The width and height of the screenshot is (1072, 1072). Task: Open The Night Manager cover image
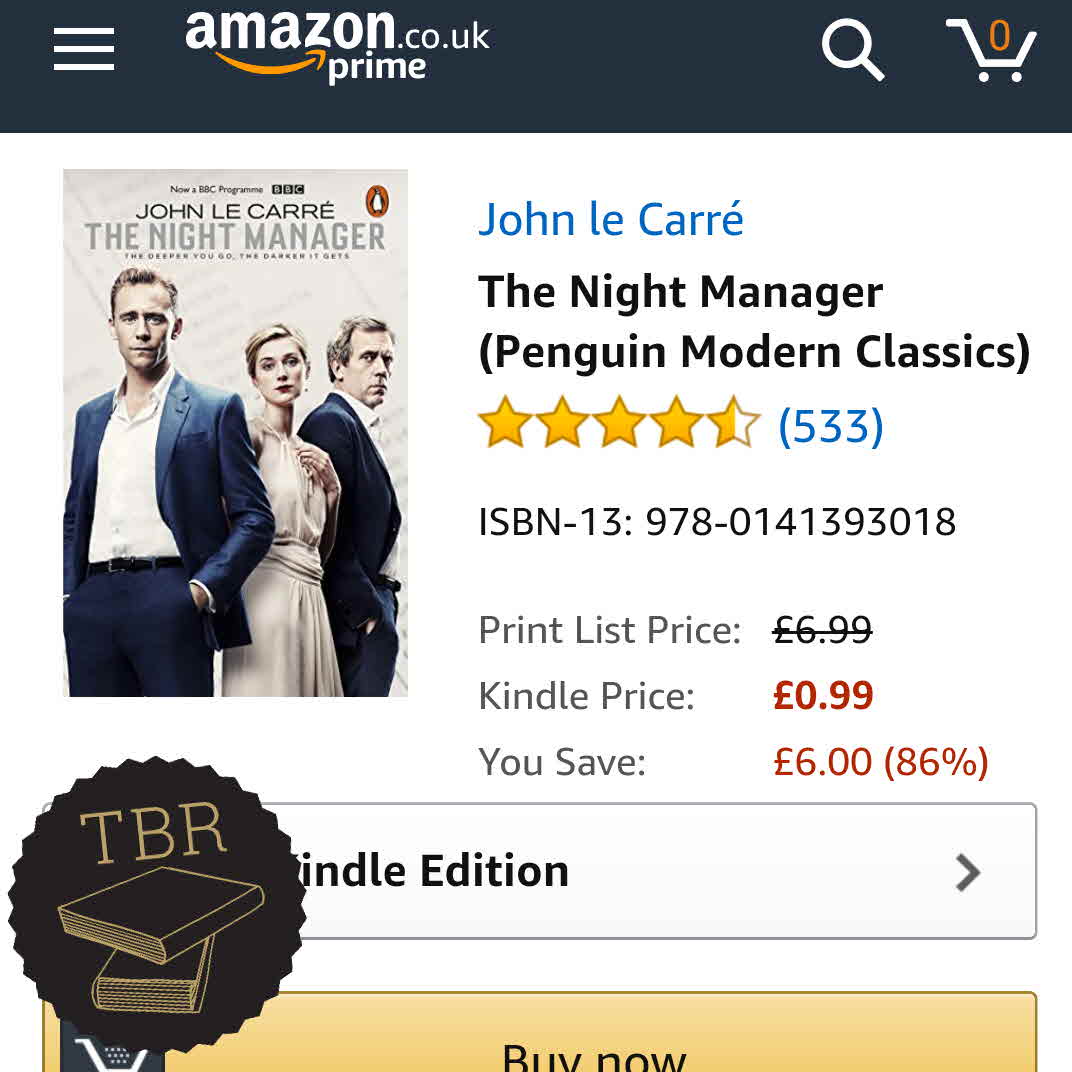coord(235,433)
